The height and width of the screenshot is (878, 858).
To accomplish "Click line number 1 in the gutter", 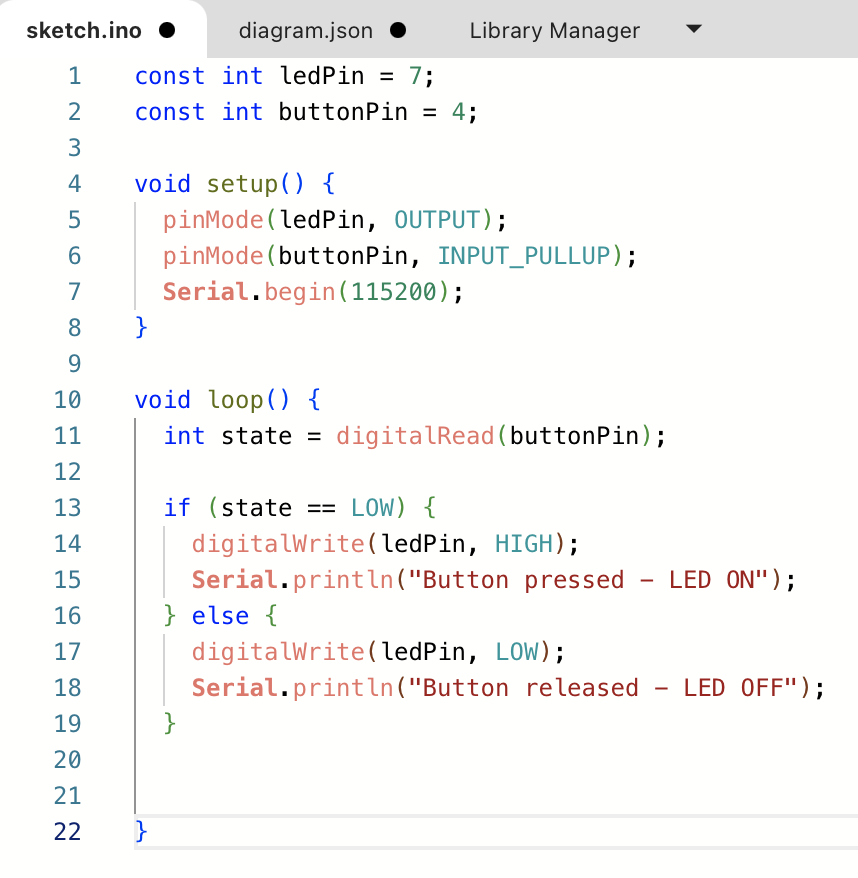I will 74,75.
